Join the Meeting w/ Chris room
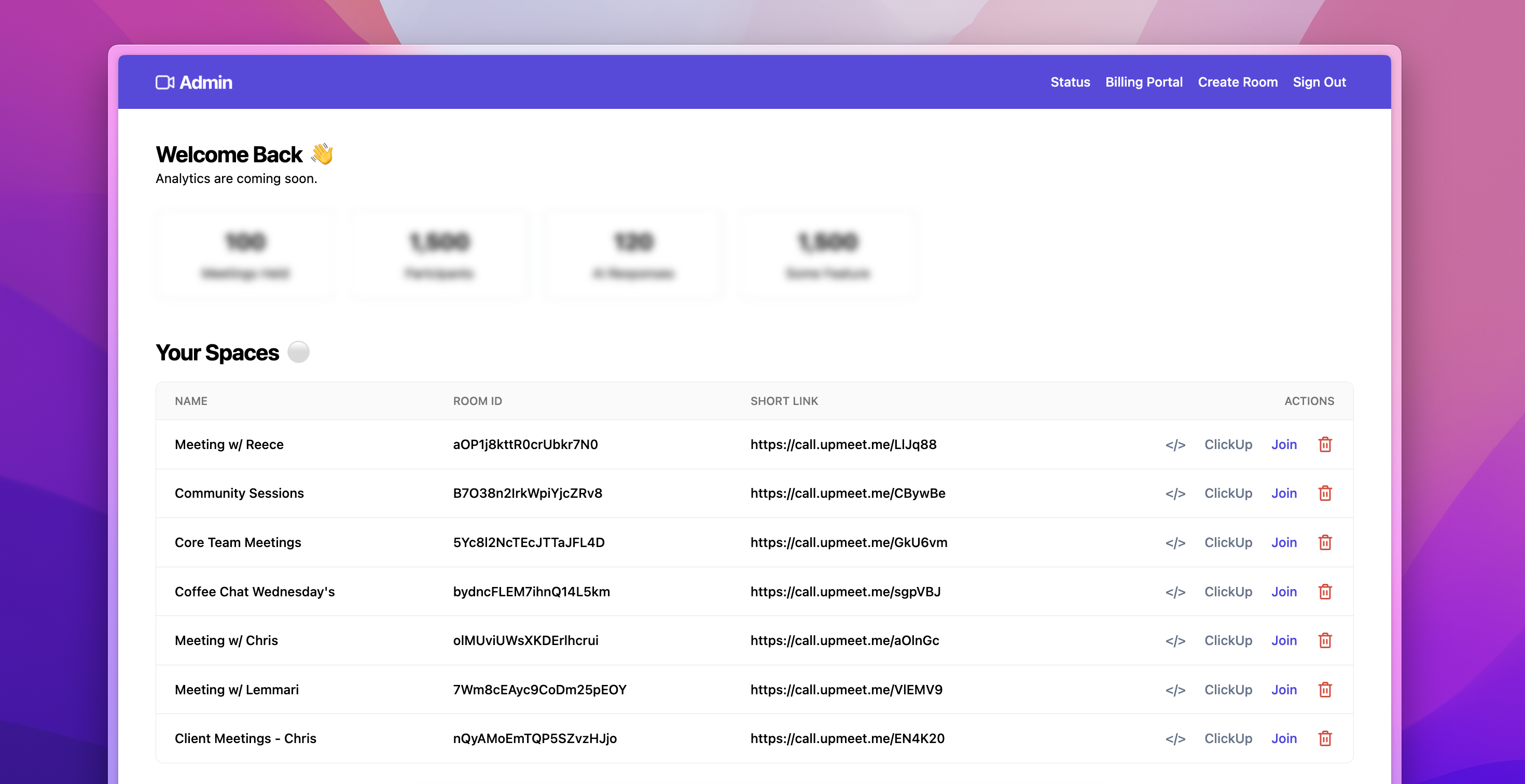Viewport: 1525px width, 784px height. (x=1283, y=641)
